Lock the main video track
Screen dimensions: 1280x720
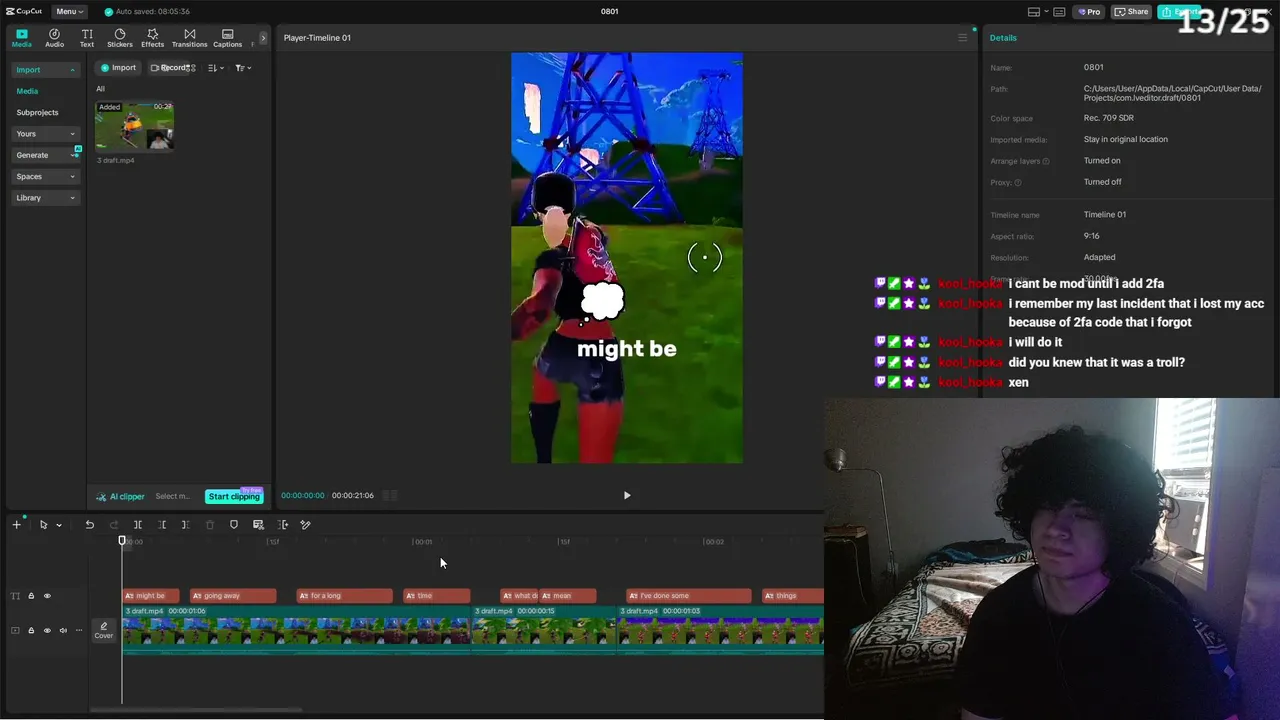point(31,630)
